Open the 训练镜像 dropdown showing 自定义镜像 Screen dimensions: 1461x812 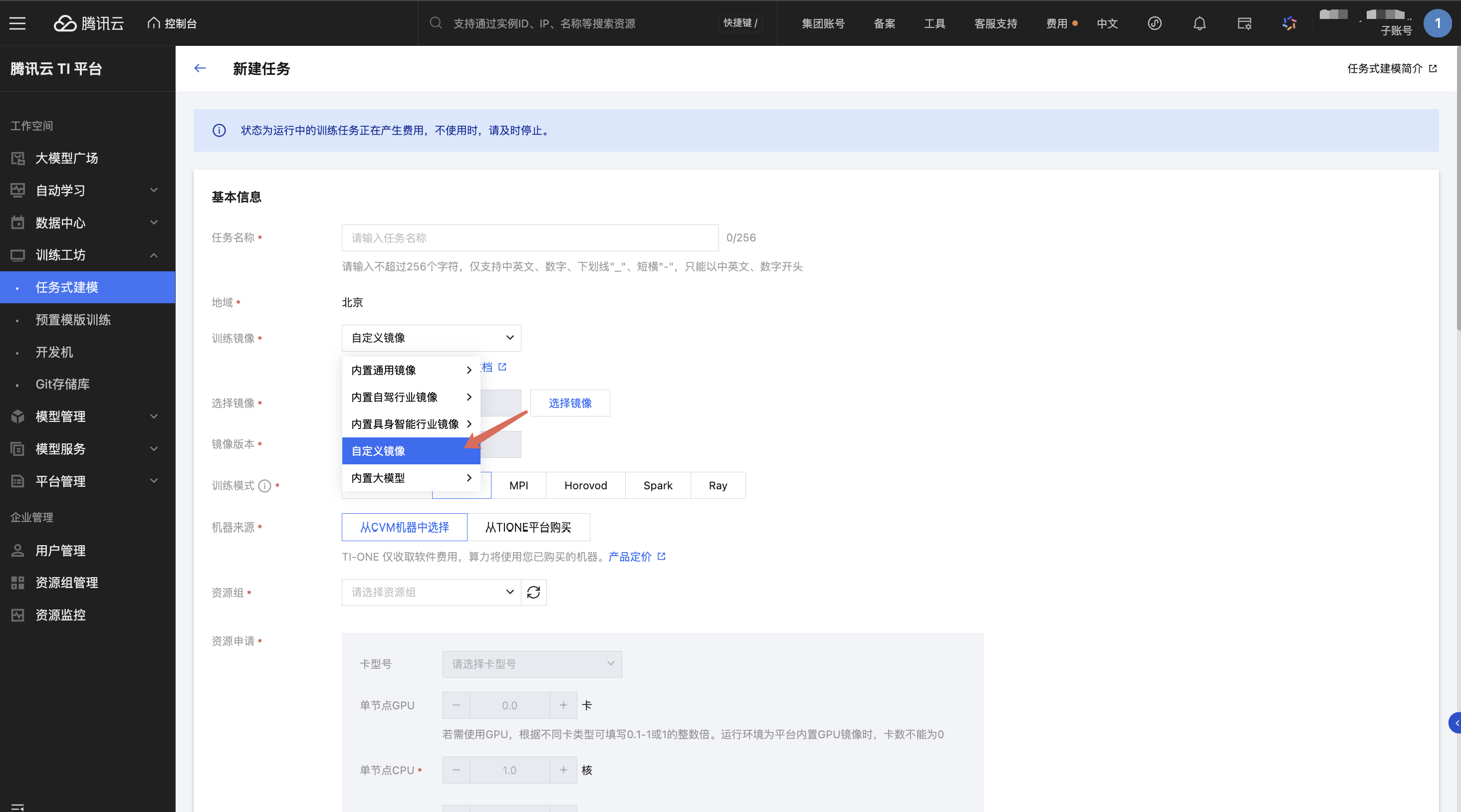431,338
